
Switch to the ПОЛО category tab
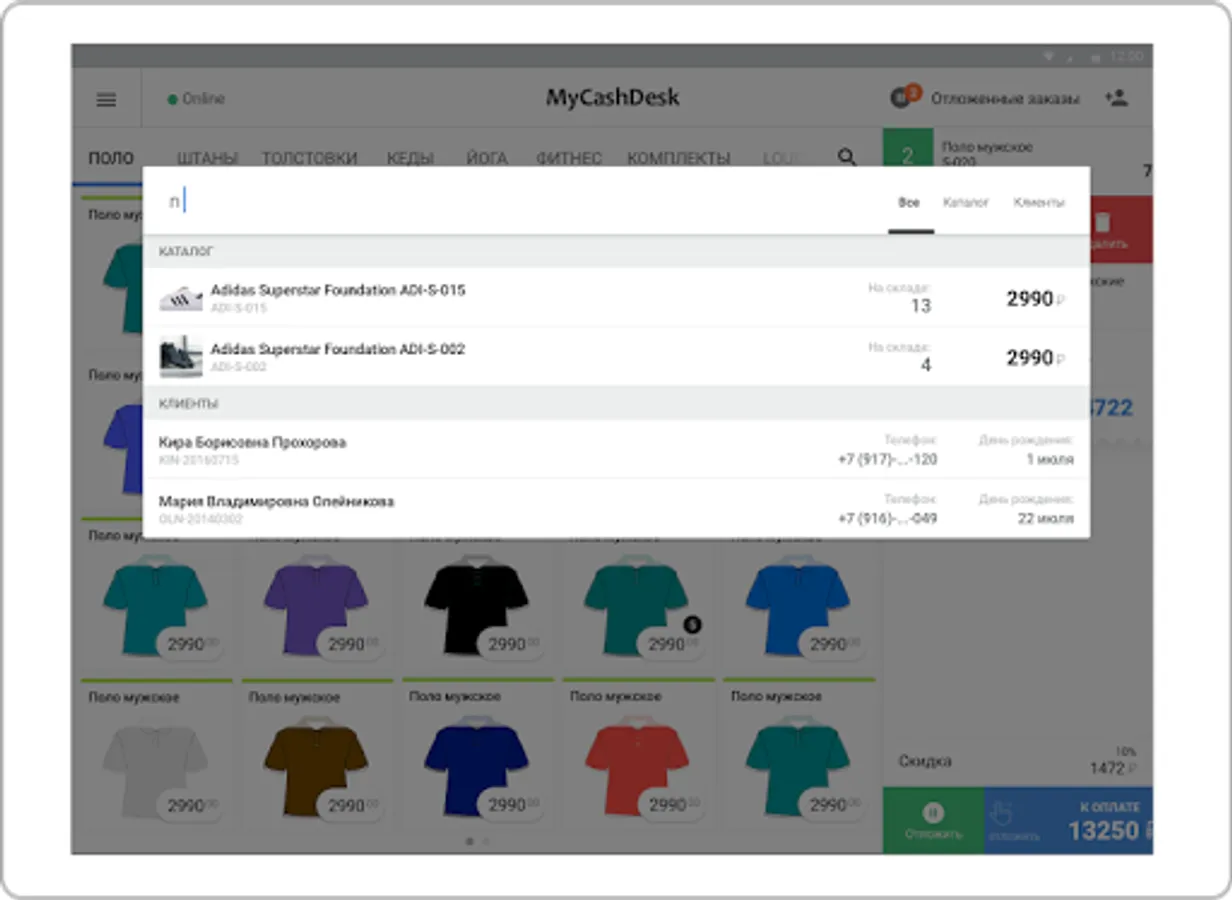(110, 158)
